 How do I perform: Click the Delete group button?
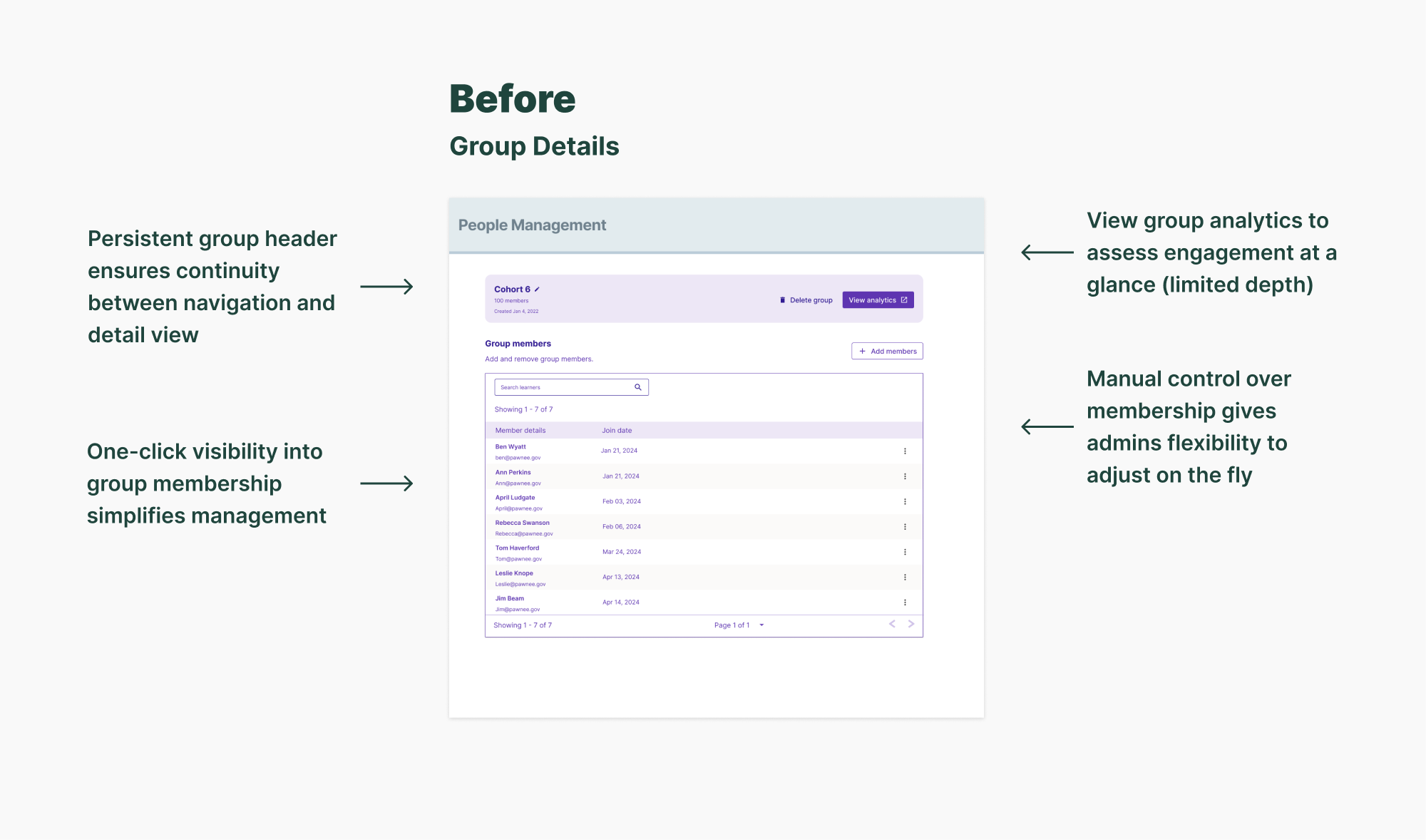click(x=806, y=300)
